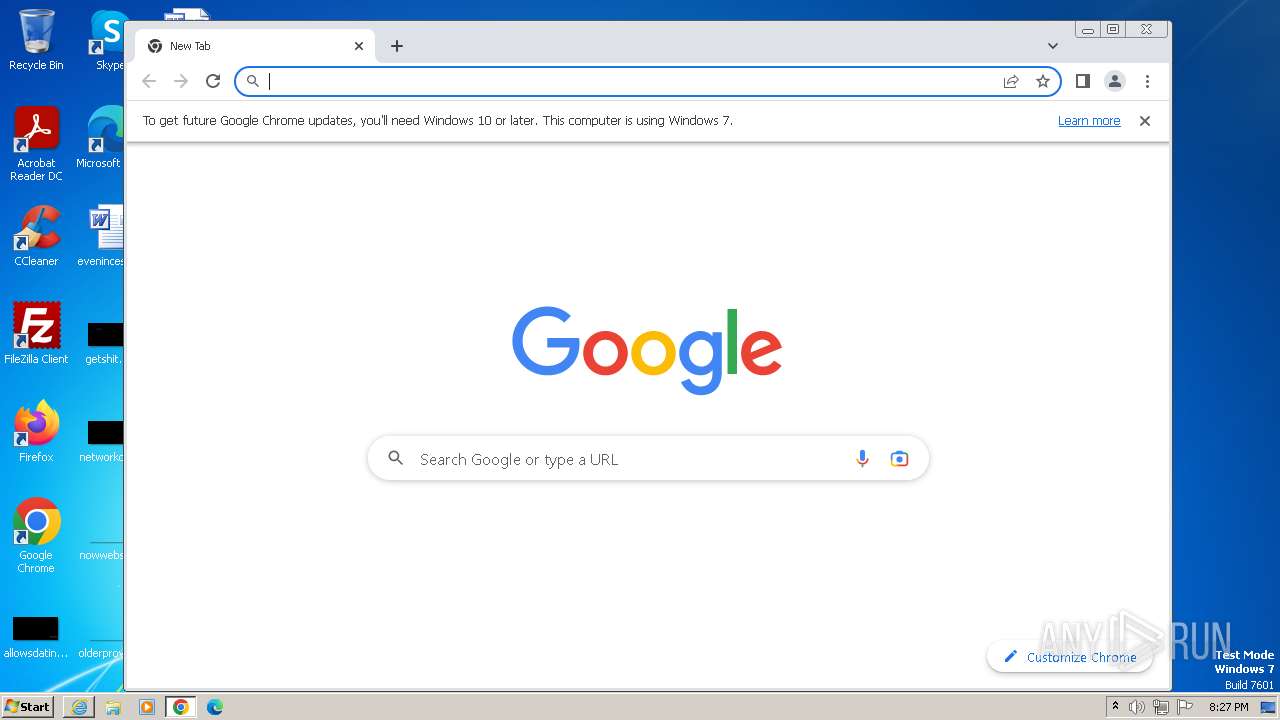Screen dimensions: 1280x720
Task: Reload the page in Chrome
Action: click(213, 81)
